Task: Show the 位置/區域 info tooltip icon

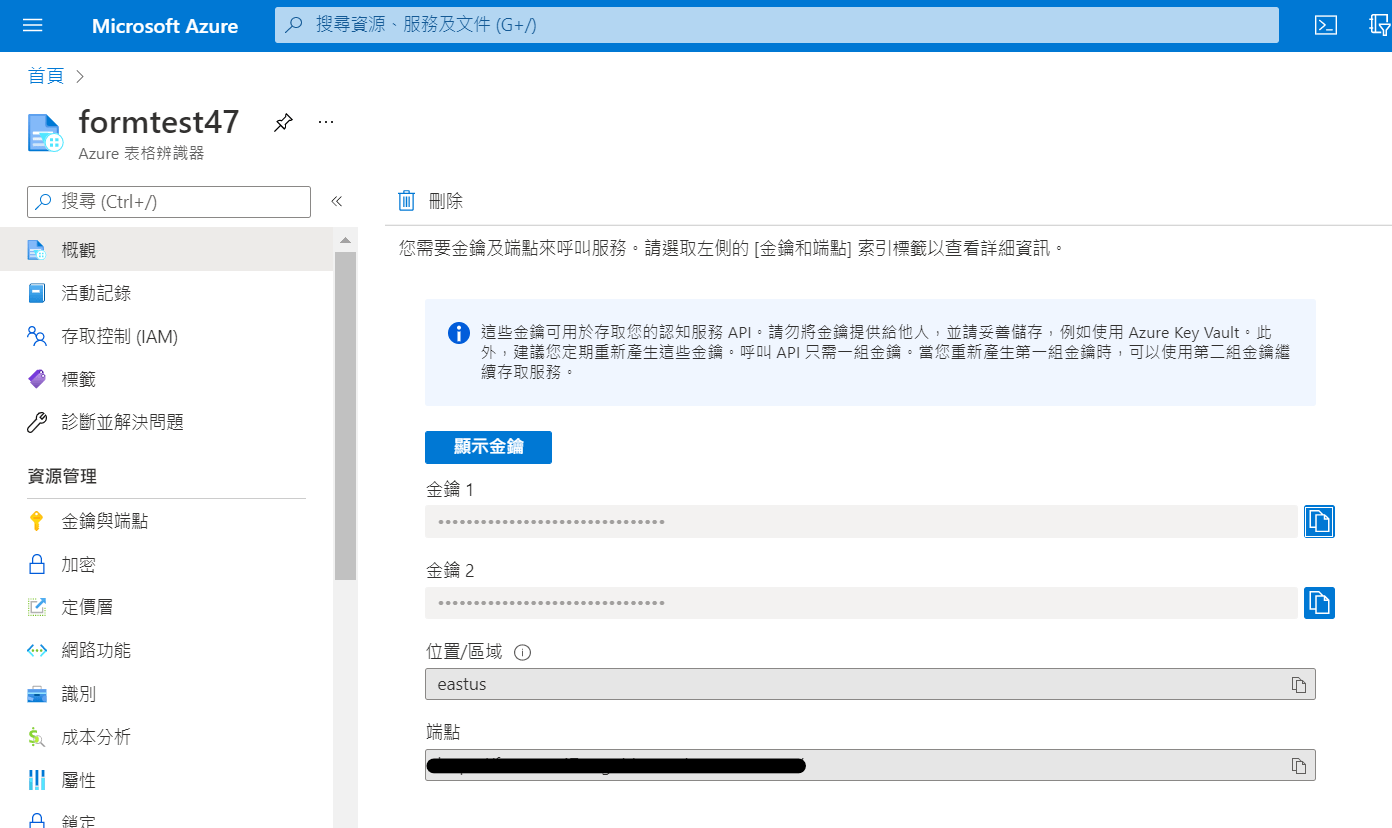Action: point(522,653)
